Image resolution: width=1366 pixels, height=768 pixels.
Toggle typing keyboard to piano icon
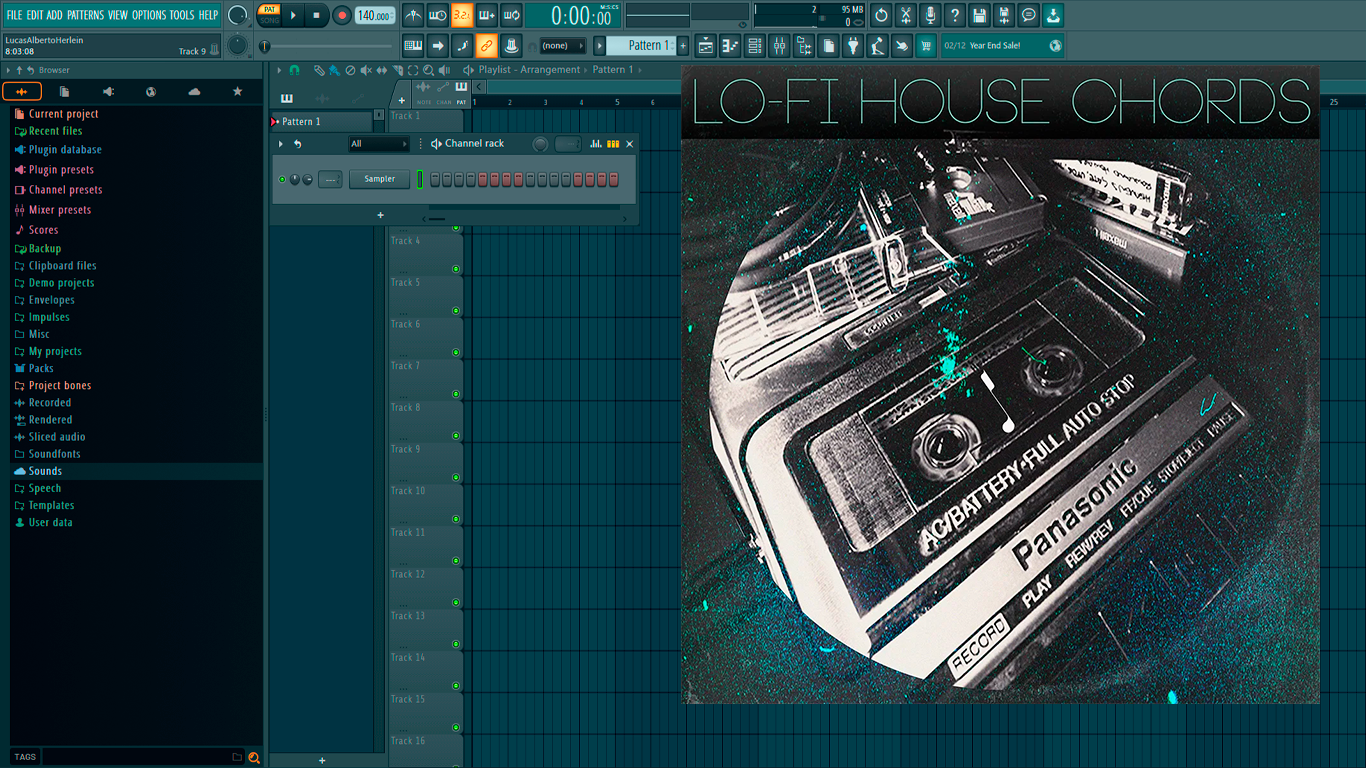(413, 45)
